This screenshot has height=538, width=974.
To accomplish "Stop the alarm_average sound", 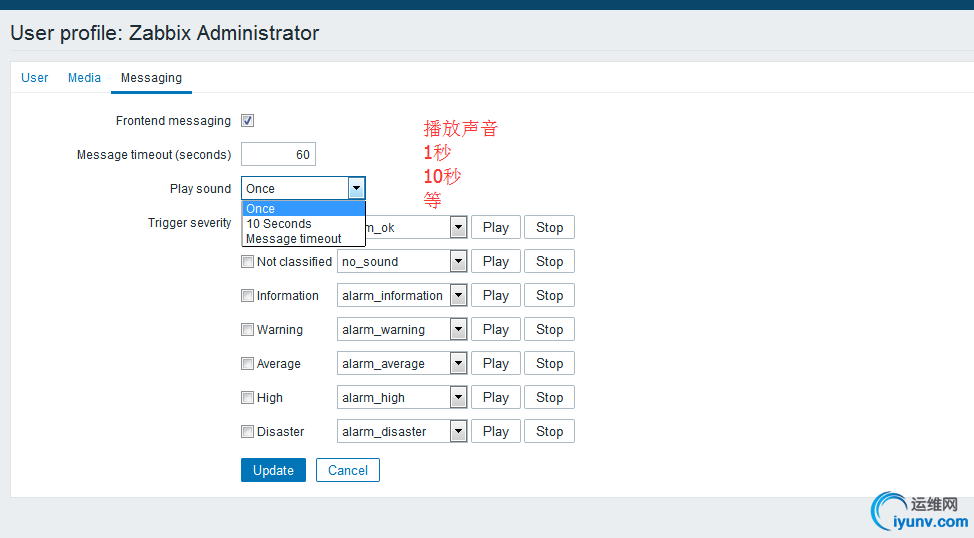I will click(549, 364).
